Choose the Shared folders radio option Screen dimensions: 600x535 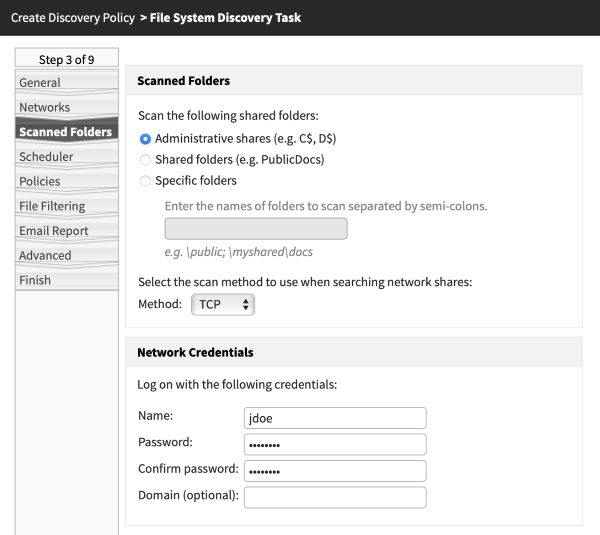[x=146, y=160]
